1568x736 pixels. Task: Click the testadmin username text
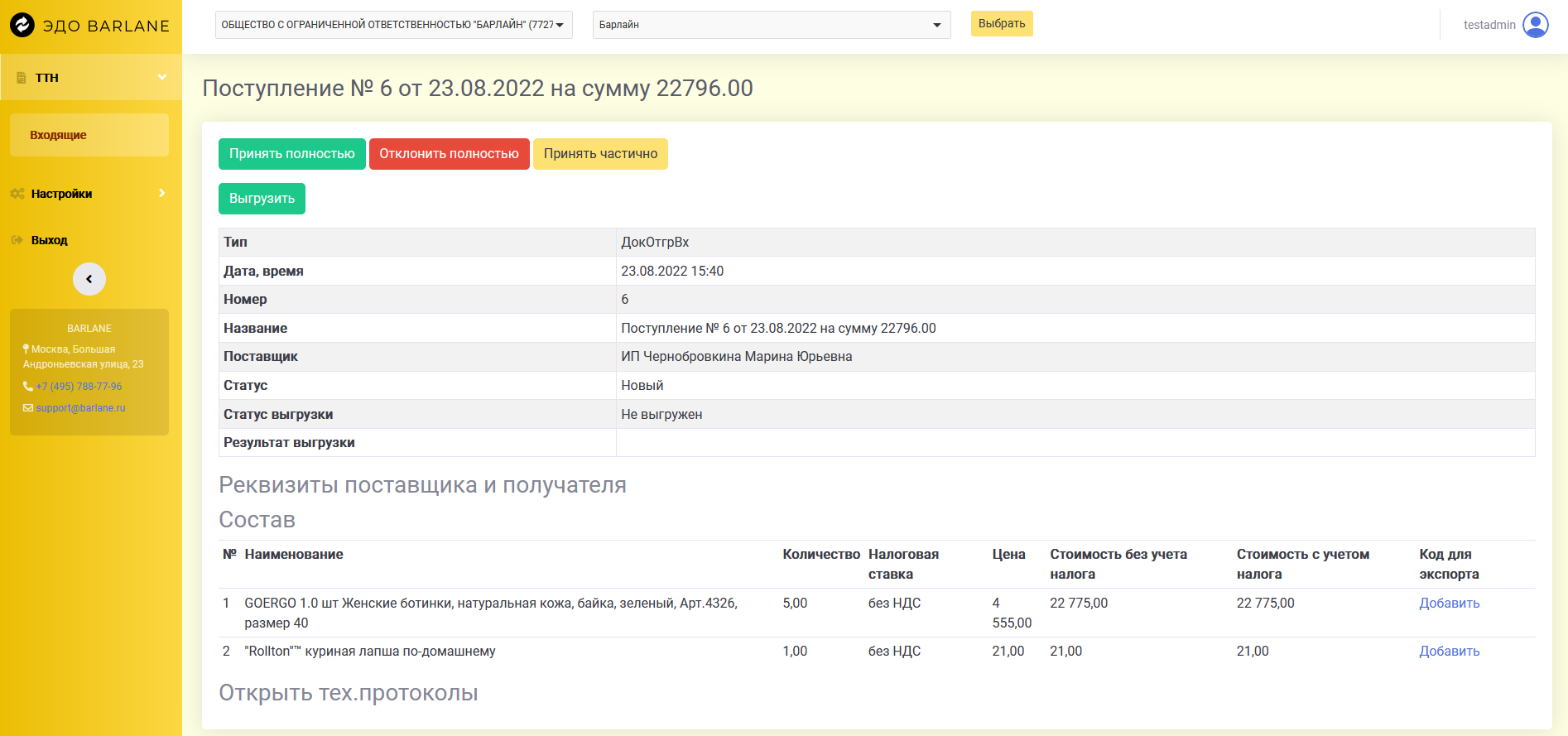coord(1489,25)
